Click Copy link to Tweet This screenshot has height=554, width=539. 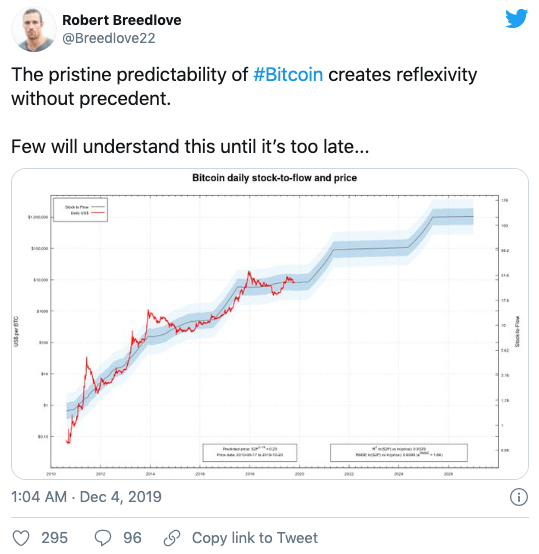[255, 538]
